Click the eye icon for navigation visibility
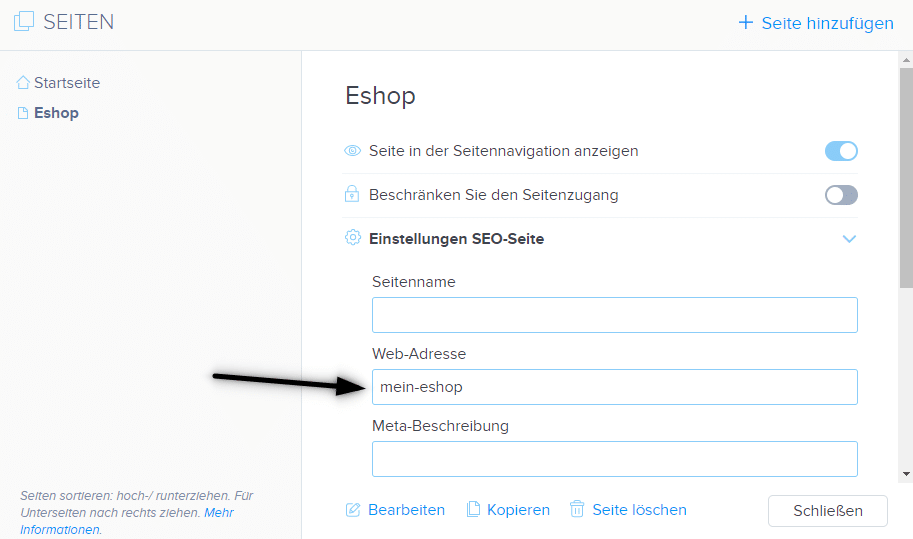The image size is (913, 539). (x=352, y=151)
